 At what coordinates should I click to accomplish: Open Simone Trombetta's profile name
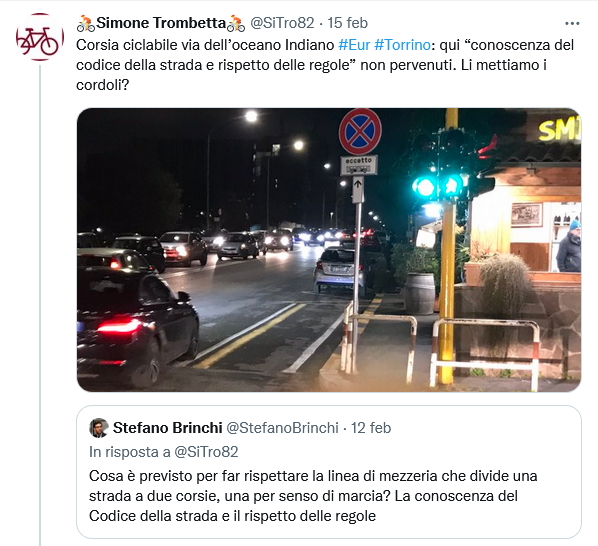point(161,23)
